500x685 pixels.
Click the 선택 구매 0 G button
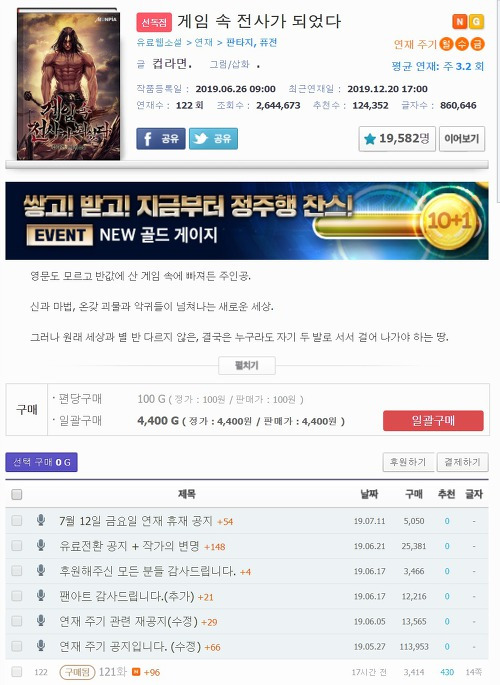point(41,462)
